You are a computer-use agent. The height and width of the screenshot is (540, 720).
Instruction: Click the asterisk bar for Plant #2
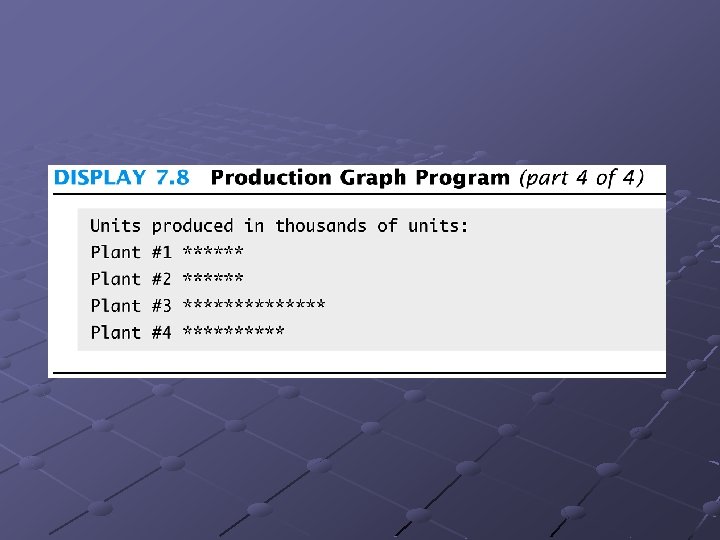click(x=213, y=278)
